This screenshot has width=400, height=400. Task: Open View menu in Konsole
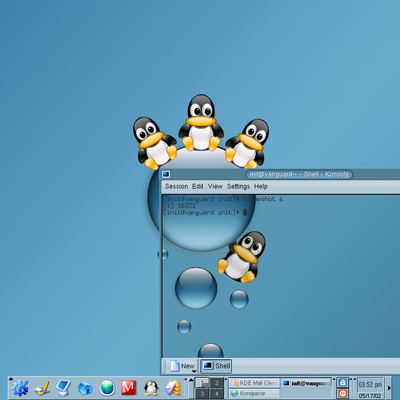pyautogui.click(x=215, y=186)
